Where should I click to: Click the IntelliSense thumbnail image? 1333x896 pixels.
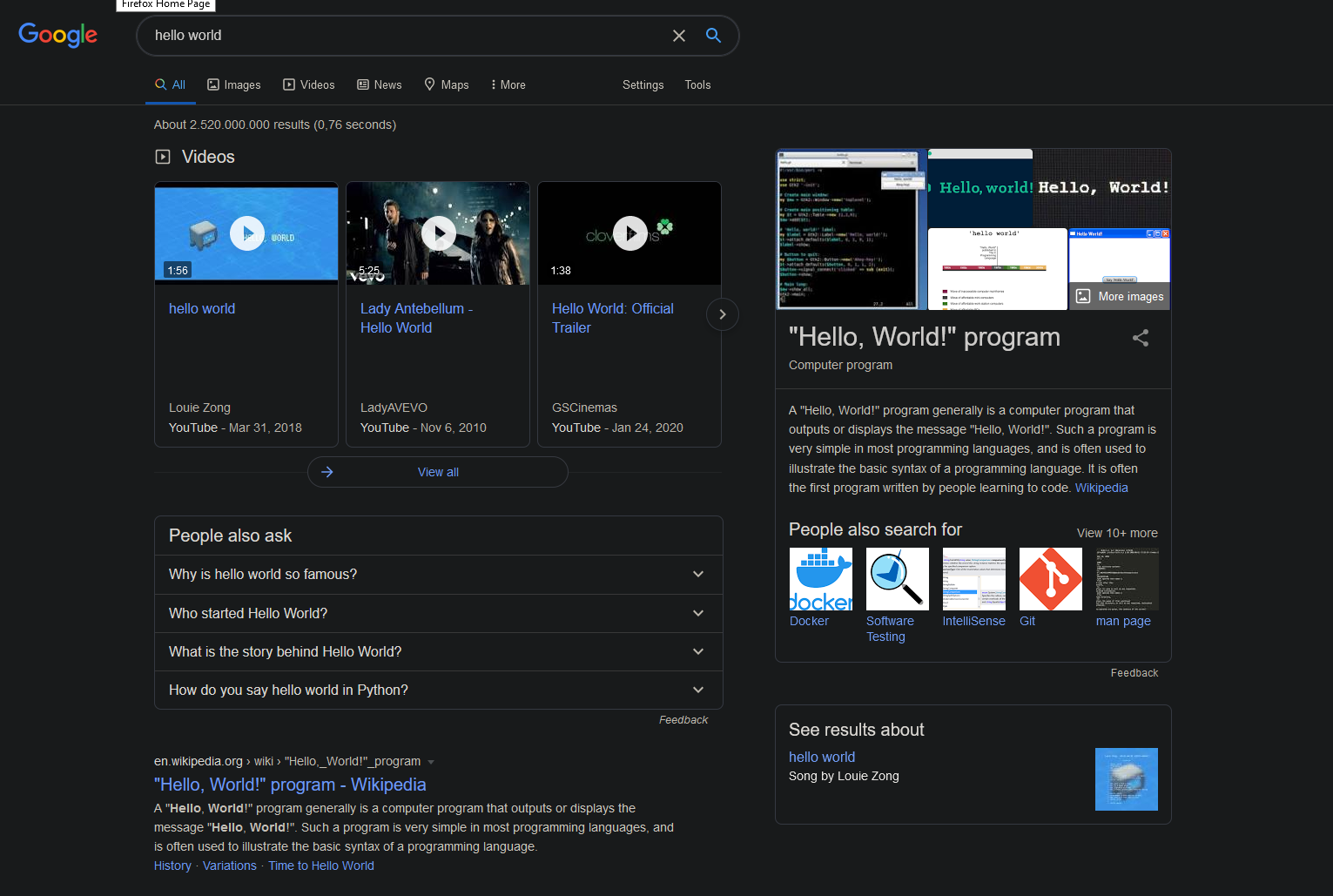tap(974, 579)
